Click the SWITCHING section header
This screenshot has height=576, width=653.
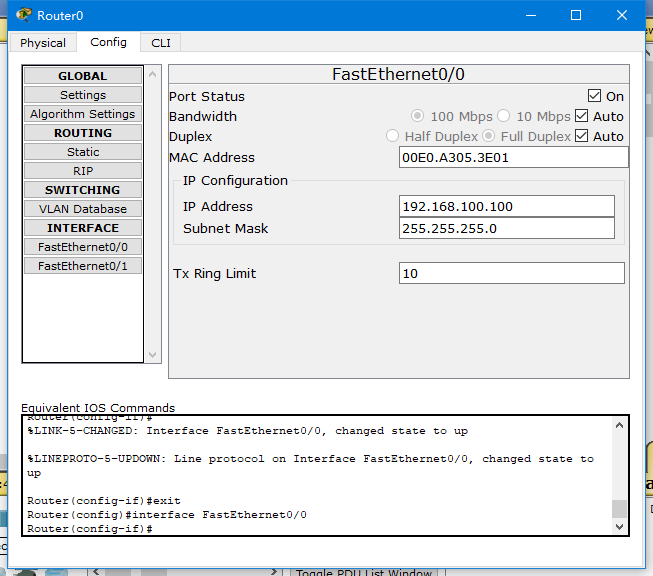[x=83, y=190]
